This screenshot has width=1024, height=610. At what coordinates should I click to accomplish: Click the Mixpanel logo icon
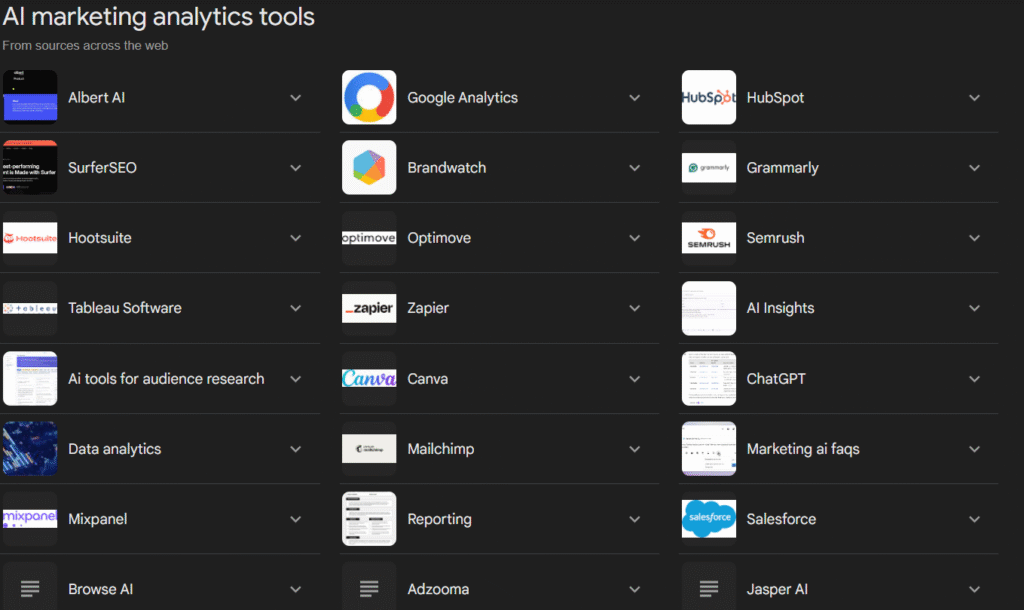point(30,519)
